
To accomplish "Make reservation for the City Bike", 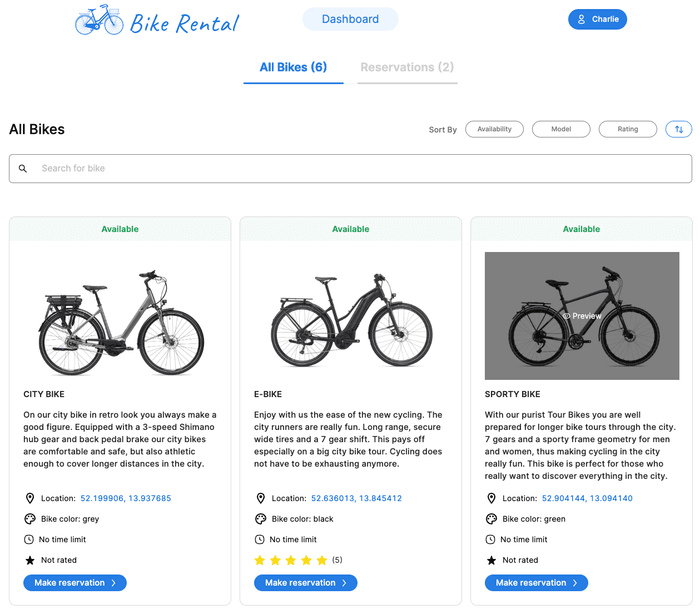I will [x=75, y=583].
